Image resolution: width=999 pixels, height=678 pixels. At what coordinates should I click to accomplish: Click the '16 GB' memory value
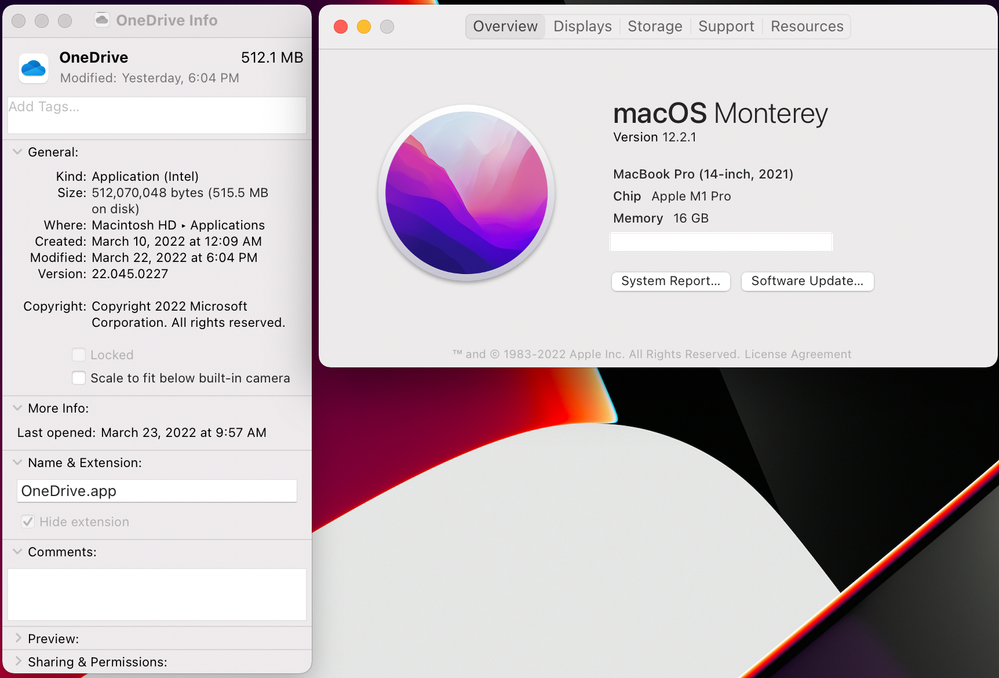click(691, 218)
